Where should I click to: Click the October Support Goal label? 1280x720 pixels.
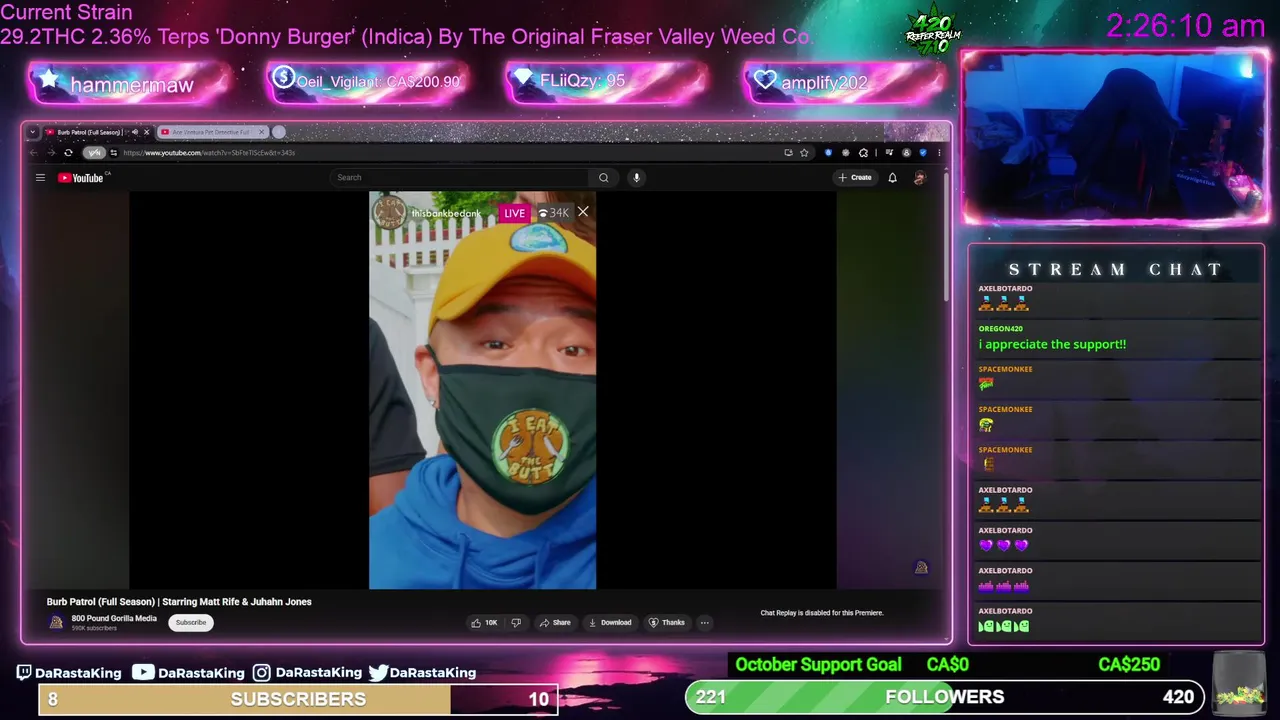[818, 665]
